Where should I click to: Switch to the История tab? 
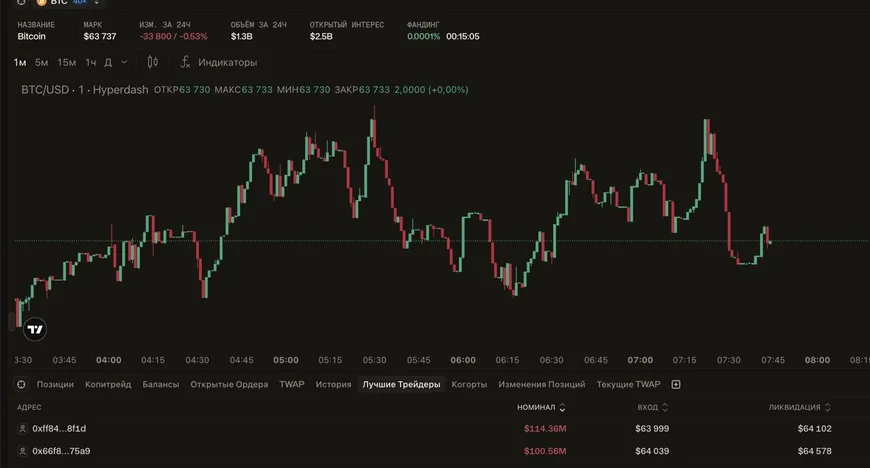[x=333, y=384]
